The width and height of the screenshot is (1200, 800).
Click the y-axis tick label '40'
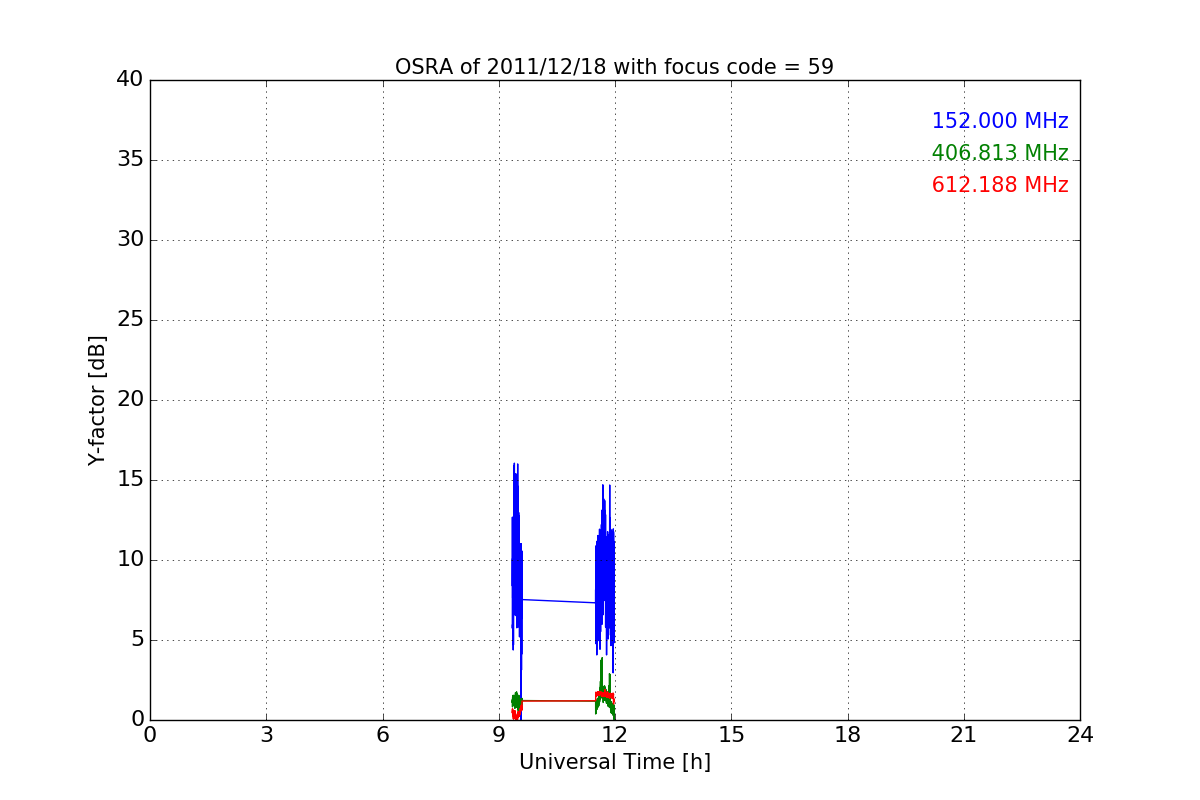coord(130,80)
